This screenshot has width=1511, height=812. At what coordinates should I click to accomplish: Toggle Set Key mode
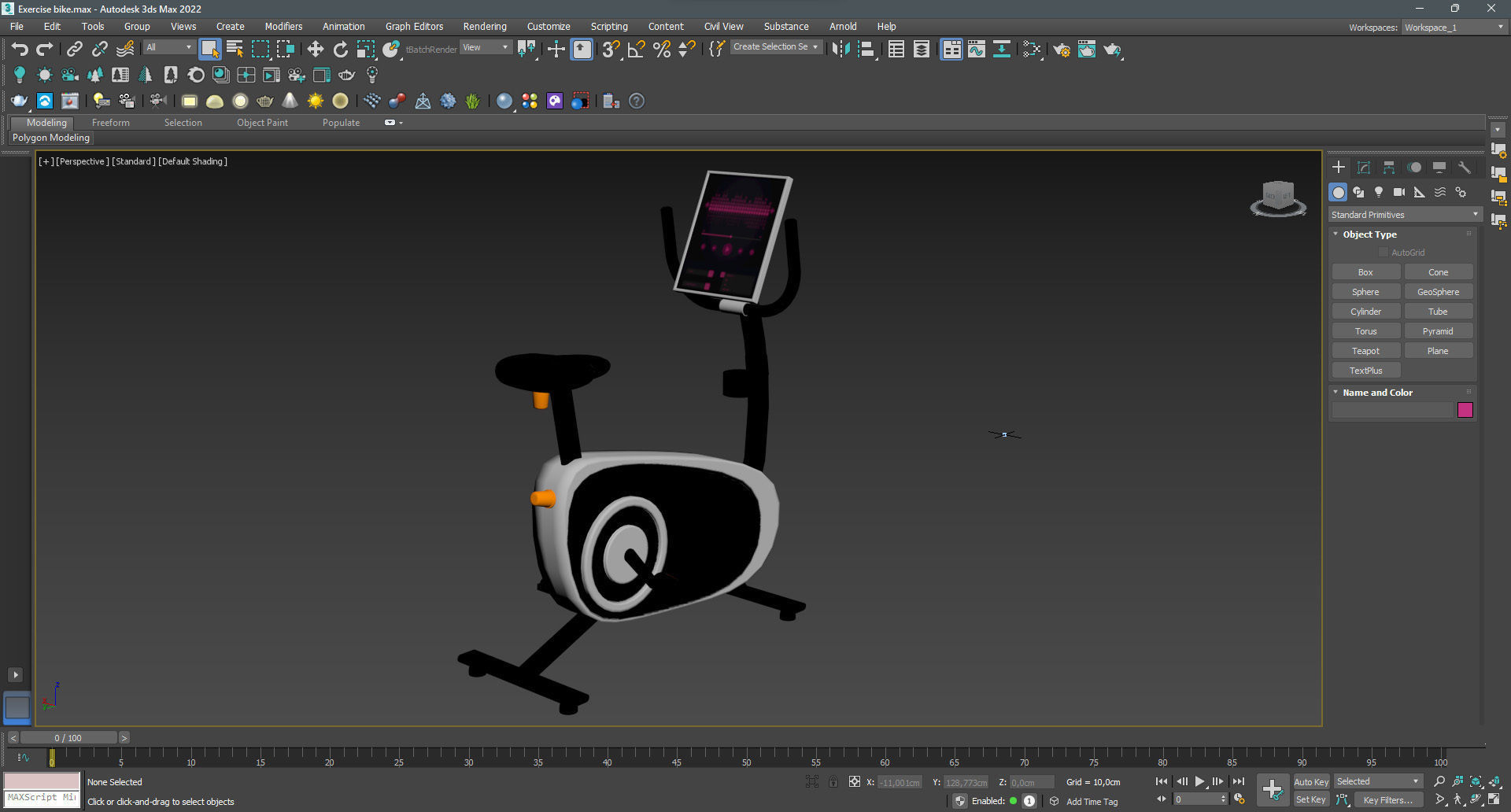[x=1311, y=799]
